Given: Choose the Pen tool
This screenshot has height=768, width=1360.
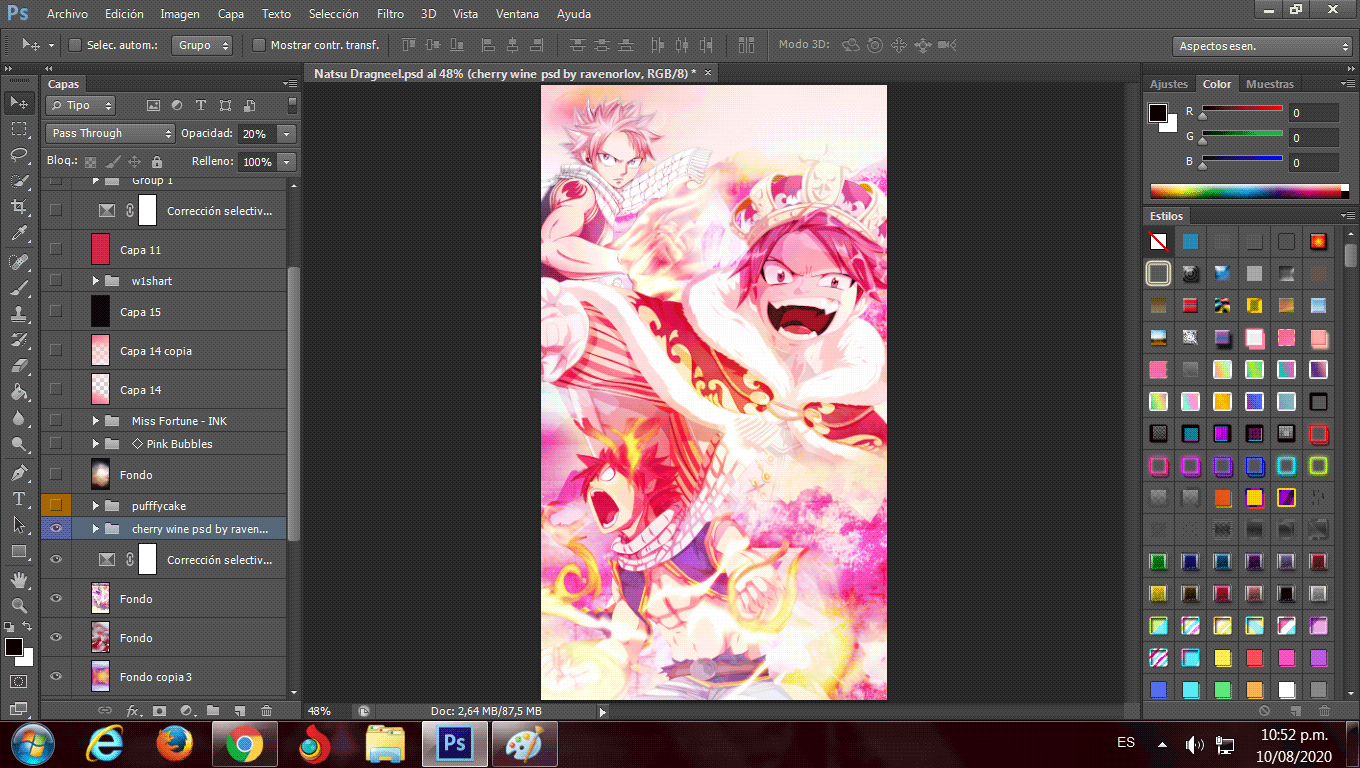Looking at the screenshot, I should click(19, 472).
